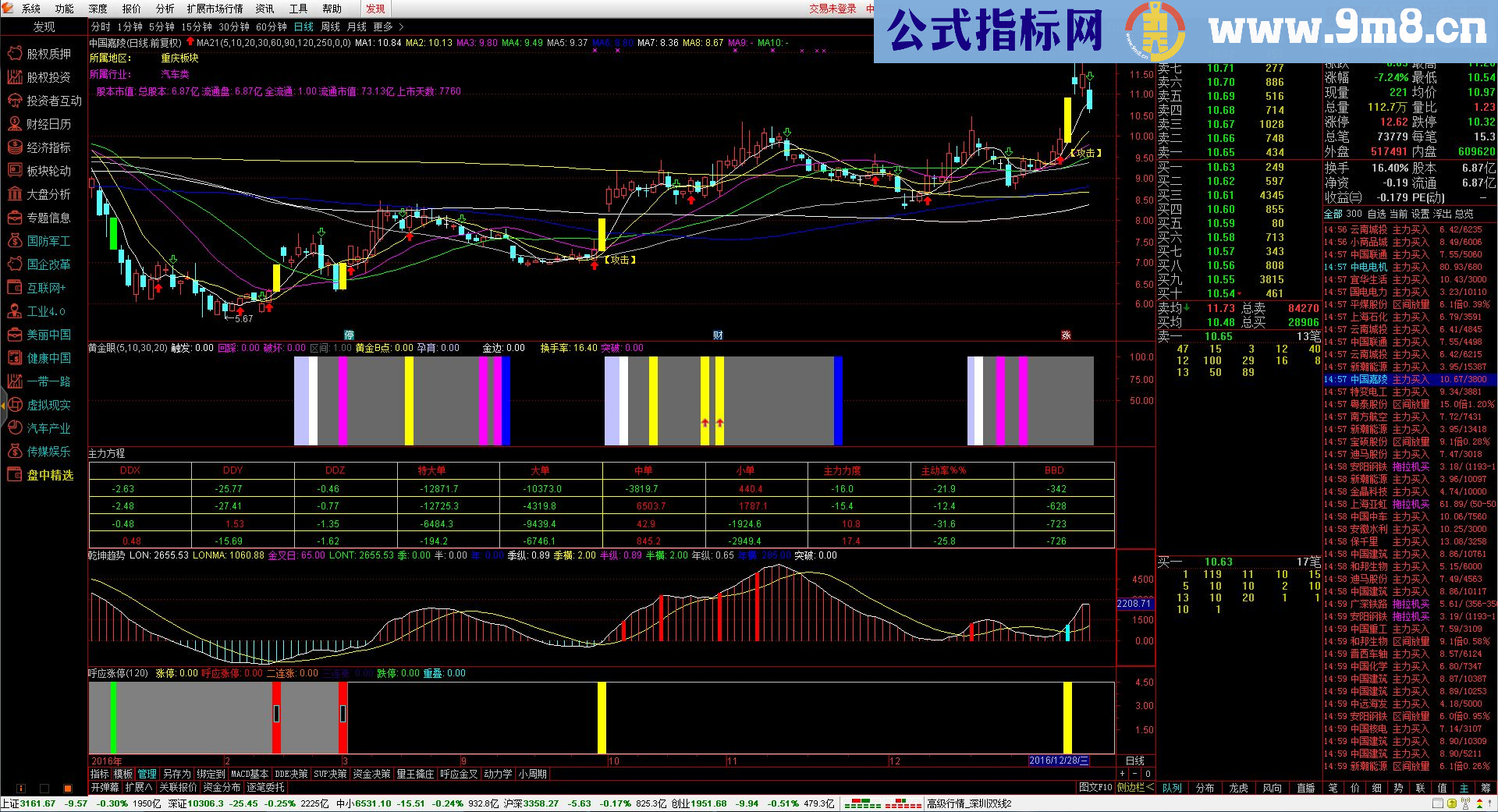Open the 盘中精选 icon
This screenshot has height=812, width=1498.
(x=14, y=474)
